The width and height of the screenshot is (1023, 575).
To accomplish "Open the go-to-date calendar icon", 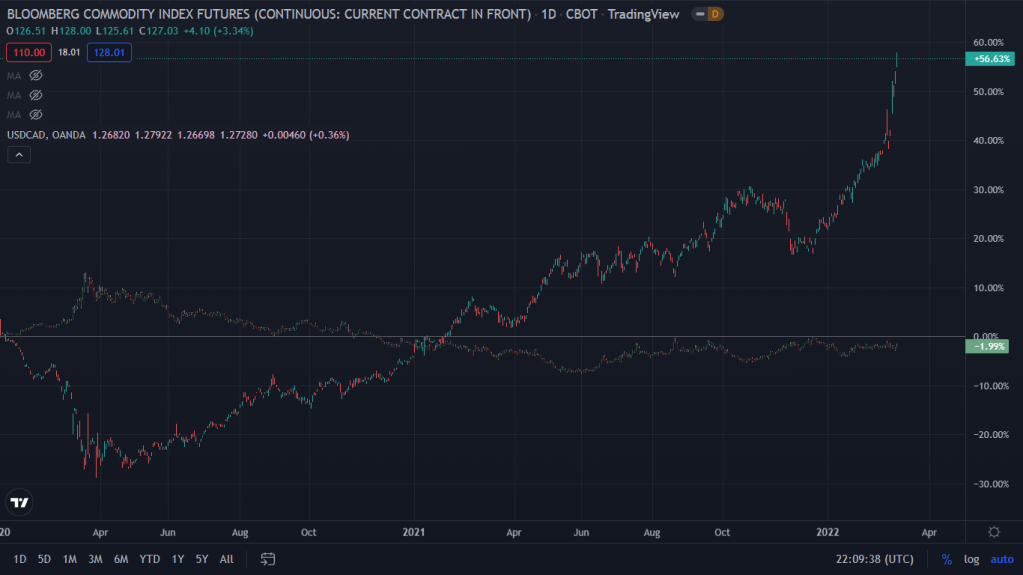I will click(268, 559).
